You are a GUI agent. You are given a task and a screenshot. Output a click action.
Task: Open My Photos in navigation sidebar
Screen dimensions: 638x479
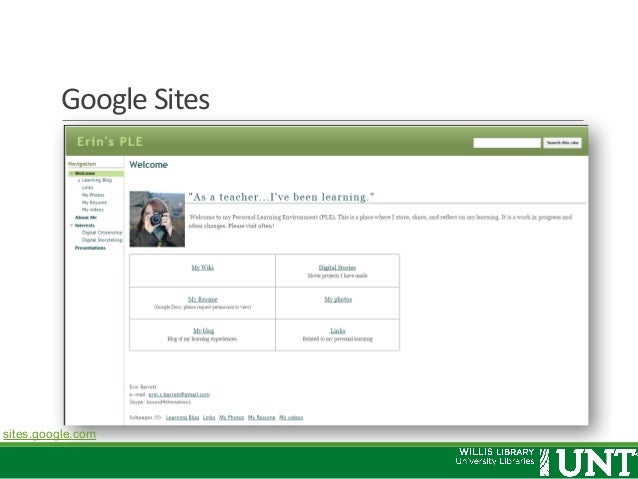pos(93,195)
